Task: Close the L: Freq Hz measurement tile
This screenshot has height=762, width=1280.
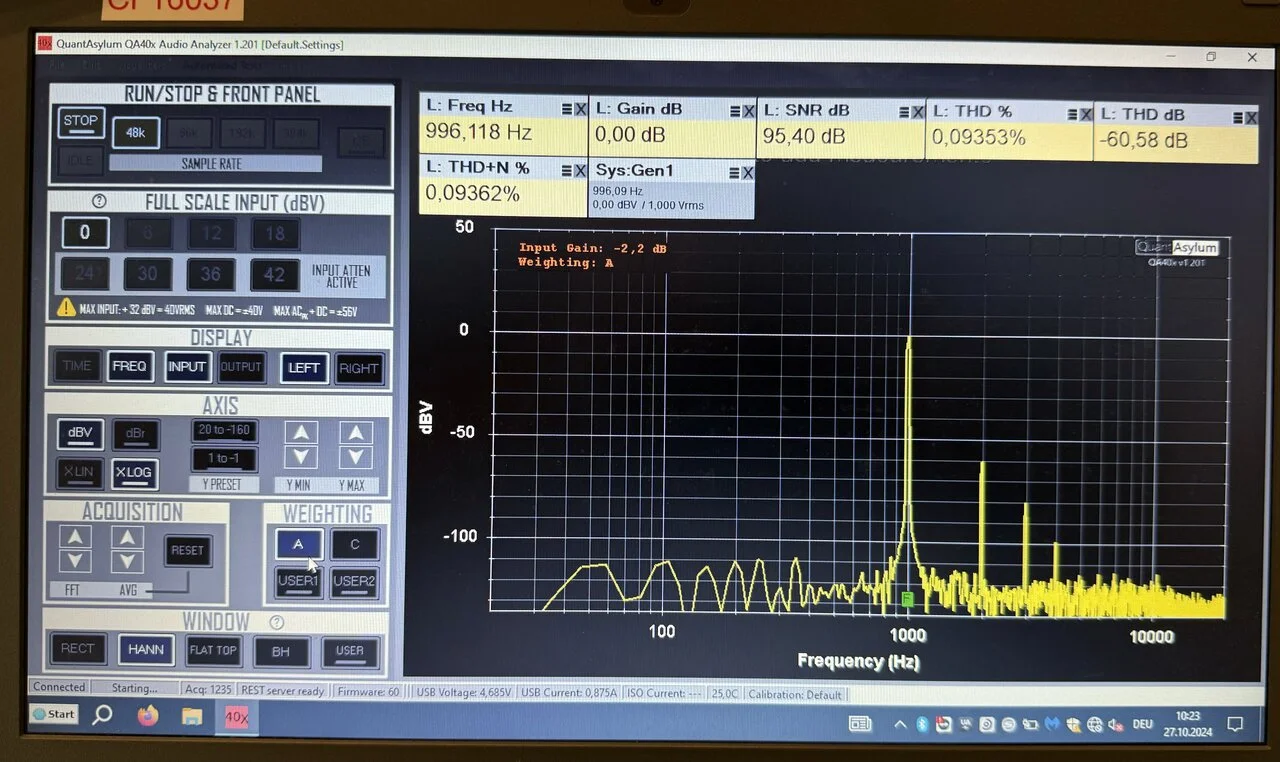Action: click(x=581, y=110)
